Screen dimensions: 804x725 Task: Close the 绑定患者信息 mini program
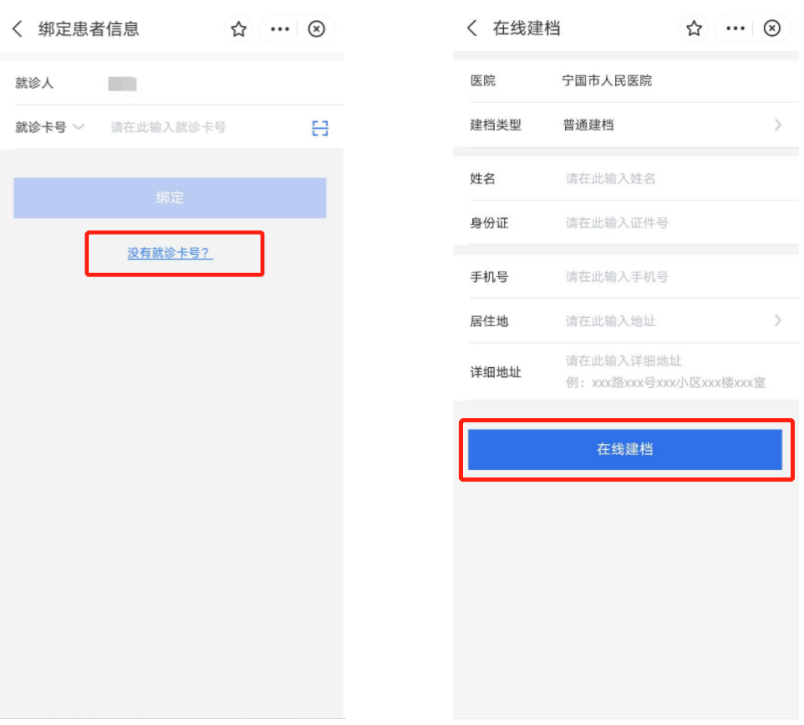pos(316,29)
